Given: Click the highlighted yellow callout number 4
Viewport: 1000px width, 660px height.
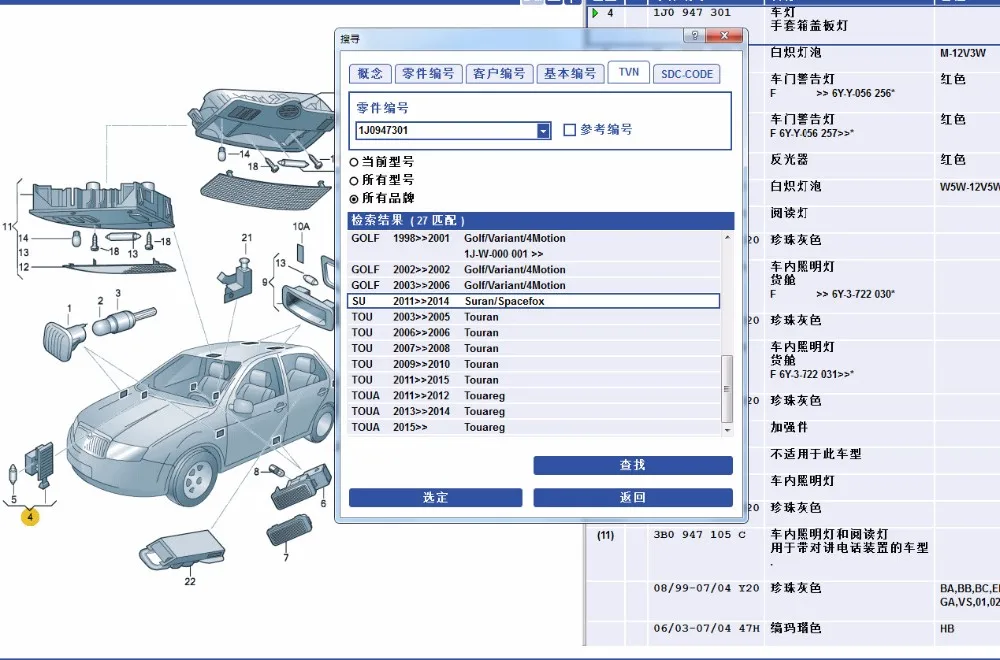Looking at the screenshot, I should tap(30, 517).
